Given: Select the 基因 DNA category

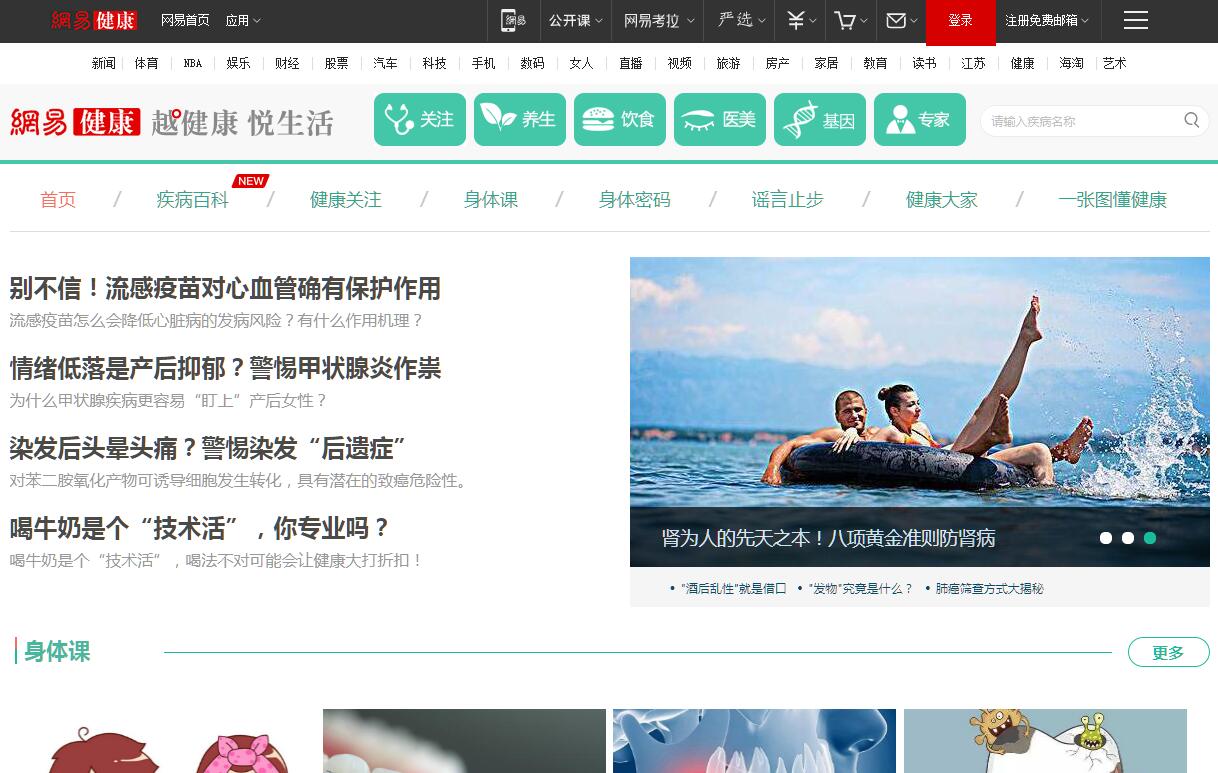Looking at the screenshot, I should [820, 120].
